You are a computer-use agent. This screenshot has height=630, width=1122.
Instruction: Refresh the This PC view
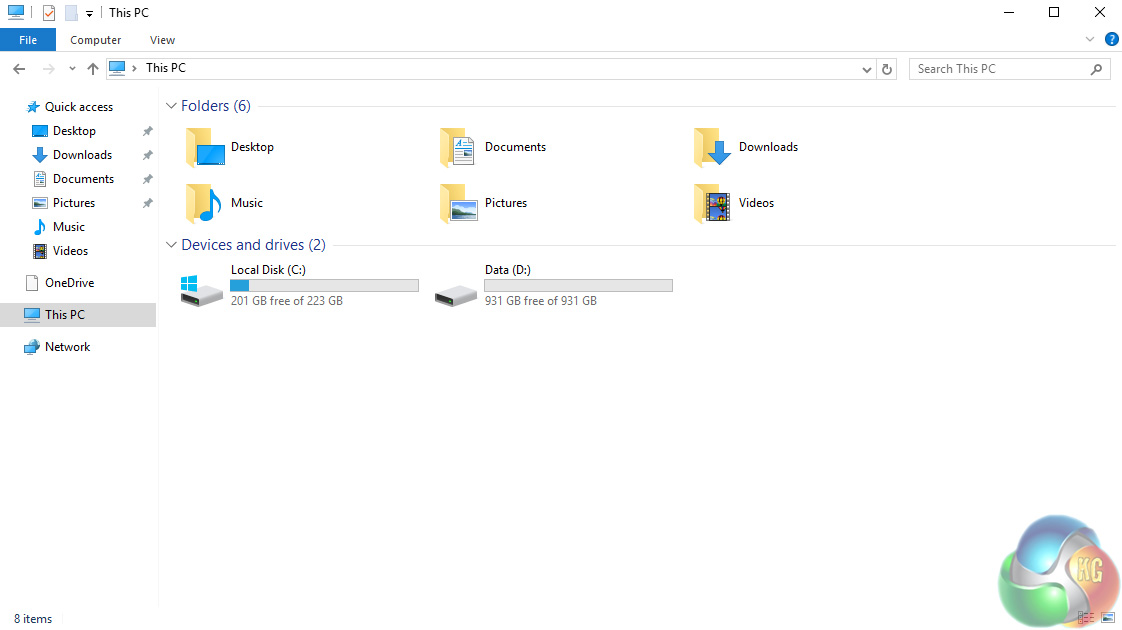click(x=887, y=69)
